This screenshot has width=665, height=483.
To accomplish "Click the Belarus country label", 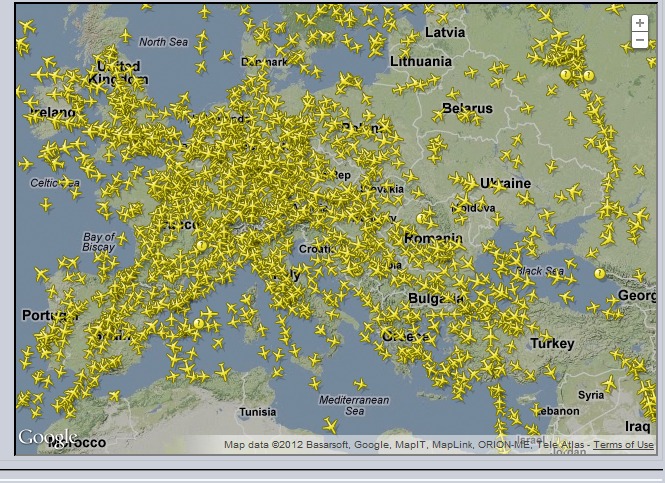I will (x=467, y=108).
